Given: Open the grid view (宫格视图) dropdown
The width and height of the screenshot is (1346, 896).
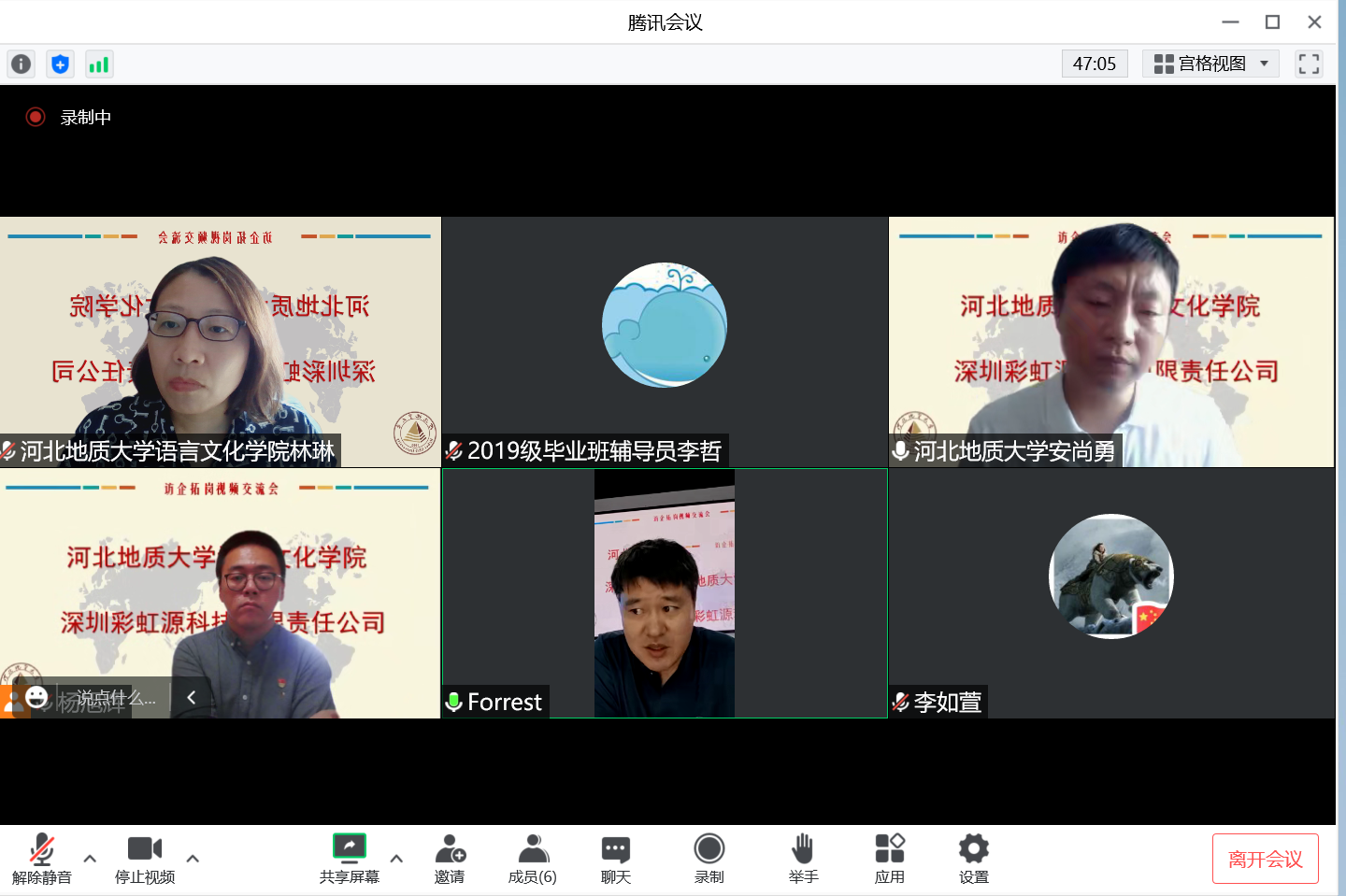Looking at the screenshot, I should pos(1210,64).
